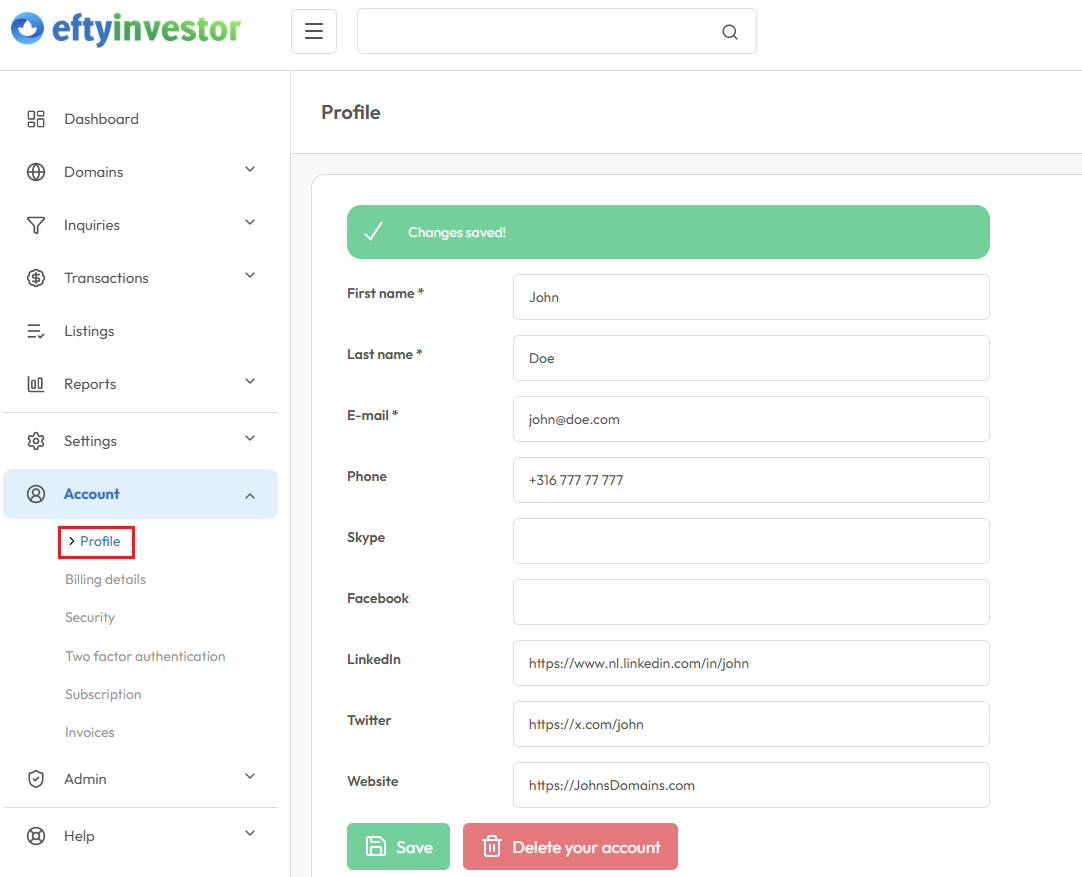
Task: Click the Transactions dollar icon
Action: click(36, 277)
